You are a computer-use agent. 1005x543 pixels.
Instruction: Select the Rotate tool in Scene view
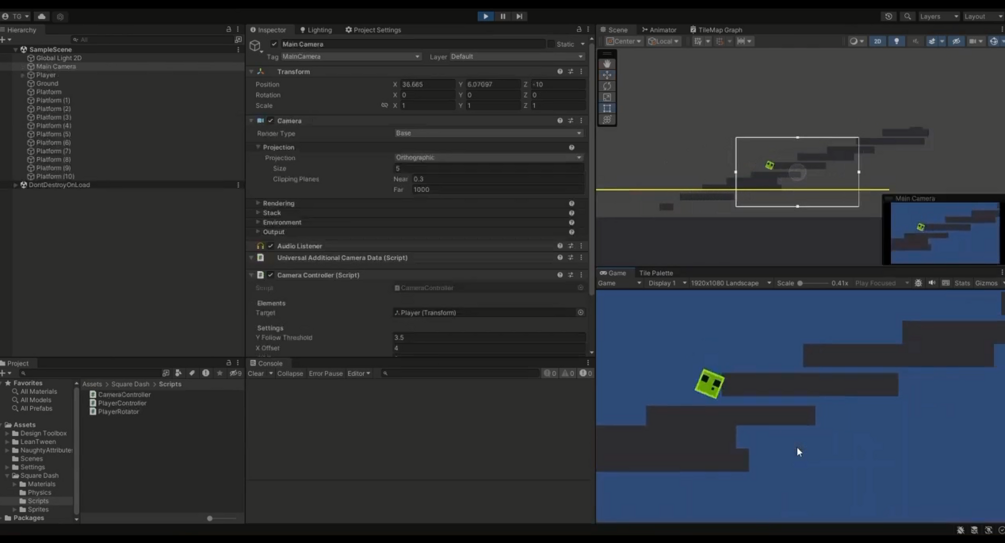pyautogui.click(x=607, y=86)
